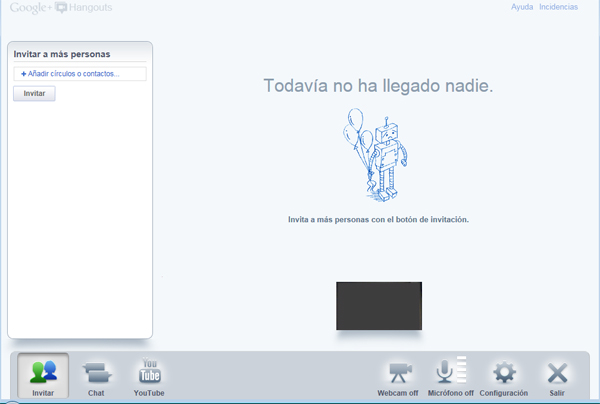Screen dimensions: 600x404
Task: Open the Incidencias link
Action: click(x=558, y=7)
